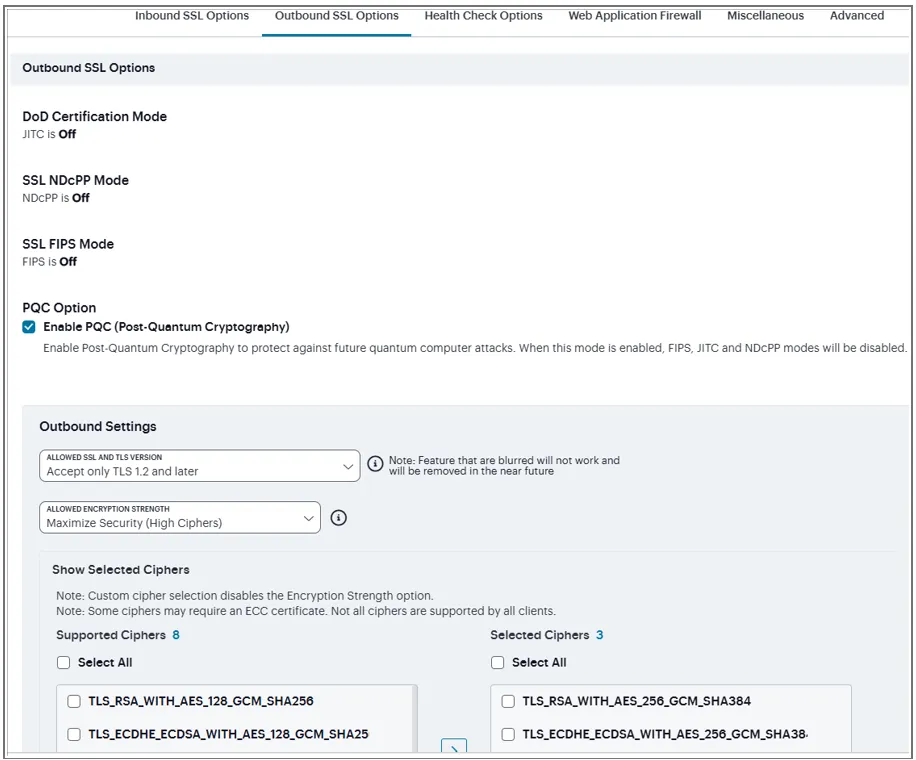The image size is (916, 760).
Task: Open the Allowed Encryption Strength dropdown
Action: [x=180, y=518]
